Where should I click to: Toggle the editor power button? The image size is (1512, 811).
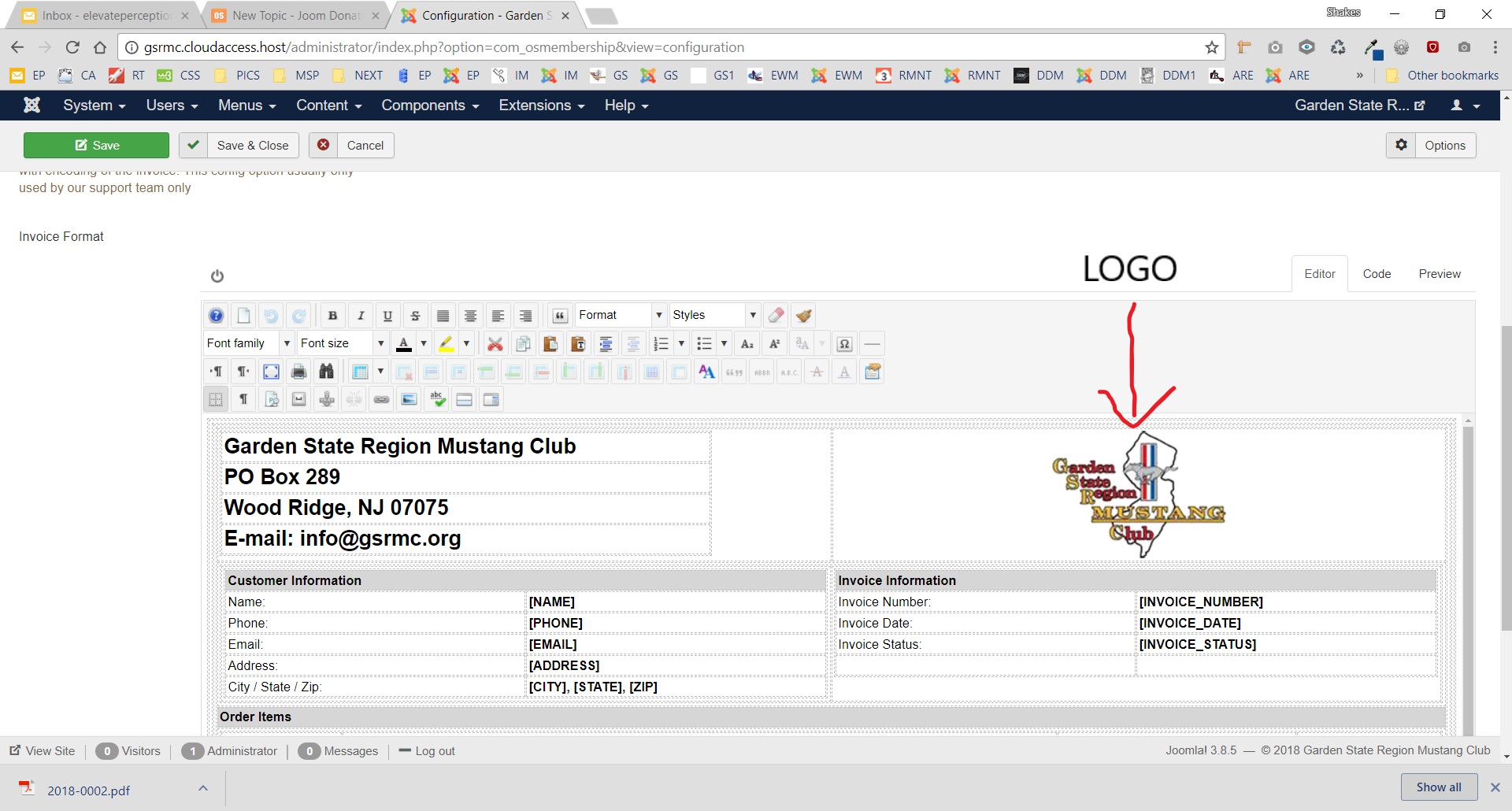tap(217, 276)
